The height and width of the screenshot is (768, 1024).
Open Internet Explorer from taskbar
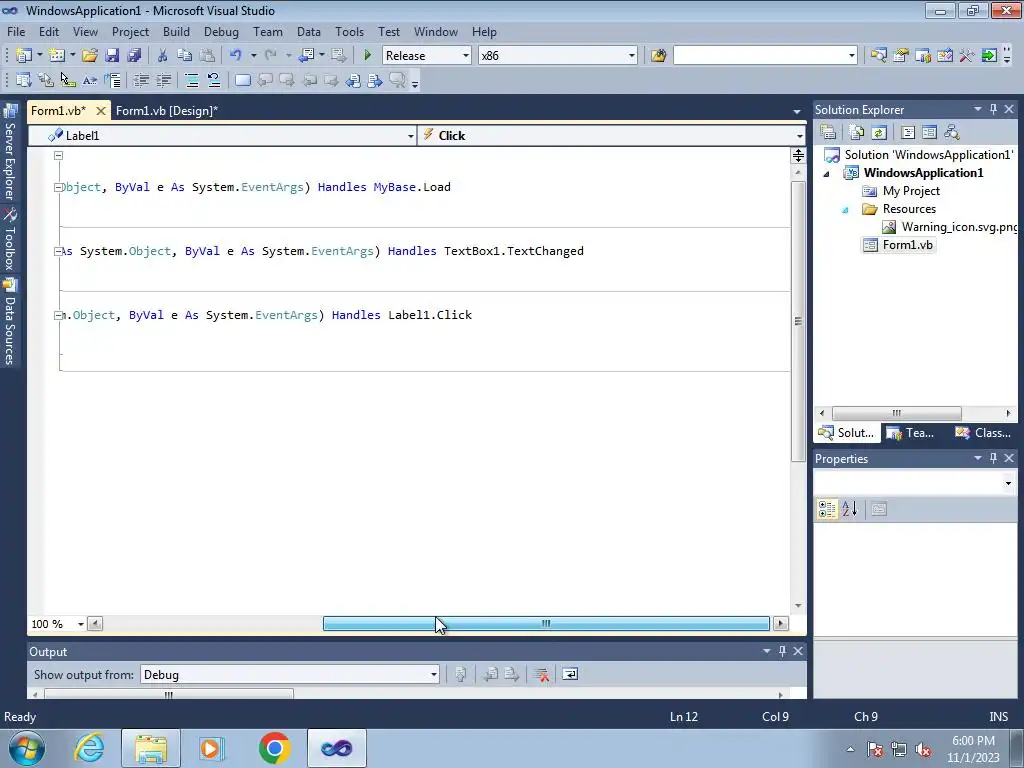point(89,748)
